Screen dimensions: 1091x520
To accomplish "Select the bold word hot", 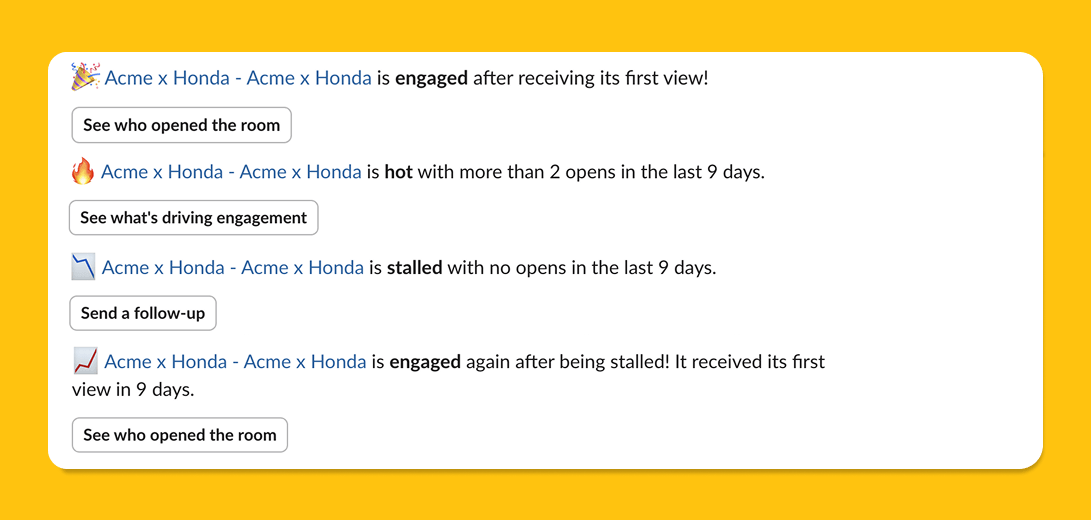I will click(x=399, y=172).
